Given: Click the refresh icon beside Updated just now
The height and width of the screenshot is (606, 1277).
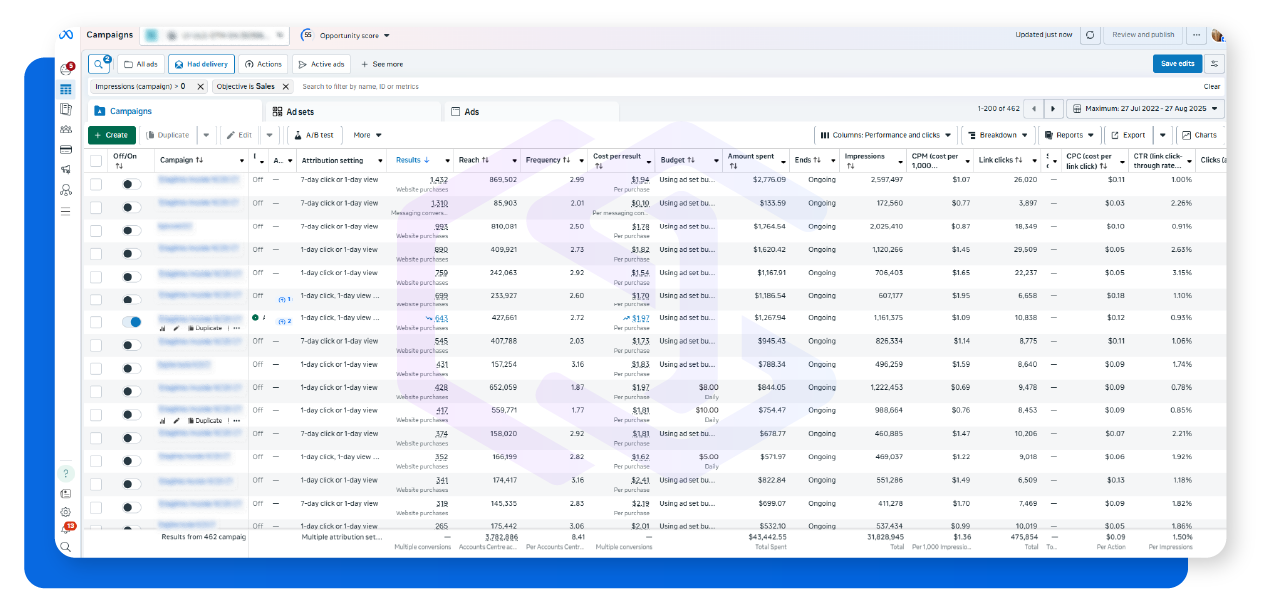Looking at the screenshot, I should 1090,35.
